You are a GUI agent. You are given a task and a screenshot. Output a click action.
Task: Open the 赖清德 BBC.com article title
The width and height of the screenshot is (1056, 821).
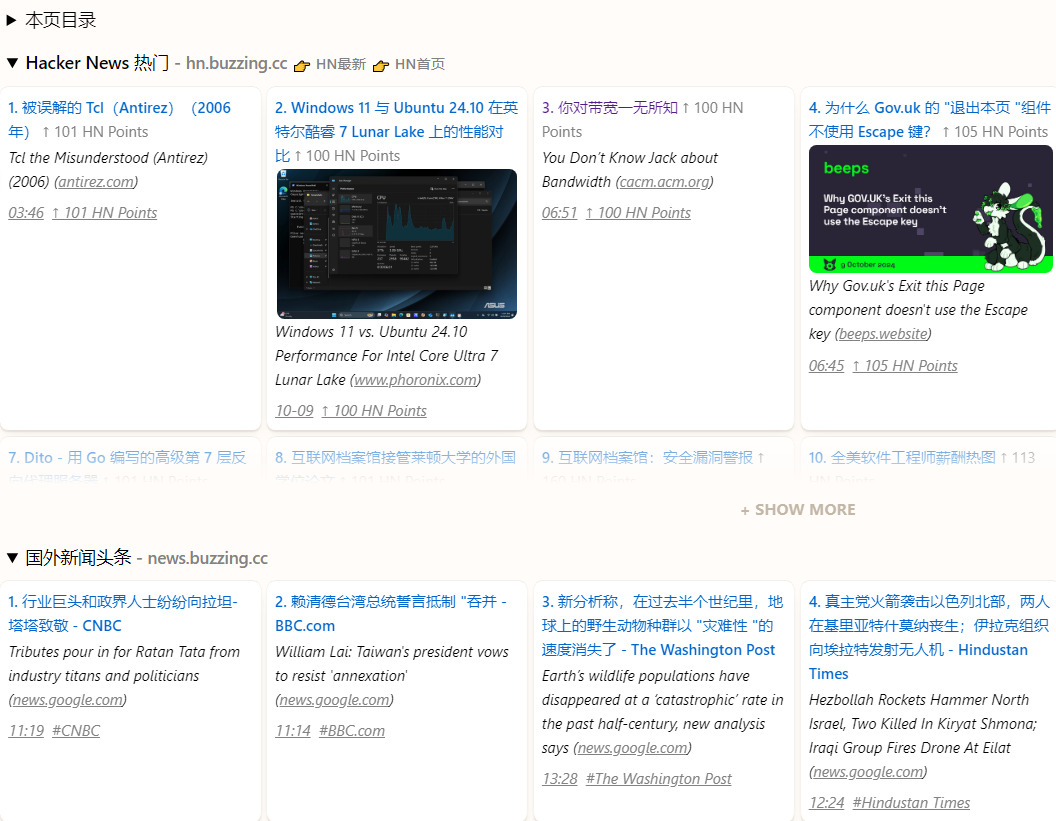tap(391, 614)
